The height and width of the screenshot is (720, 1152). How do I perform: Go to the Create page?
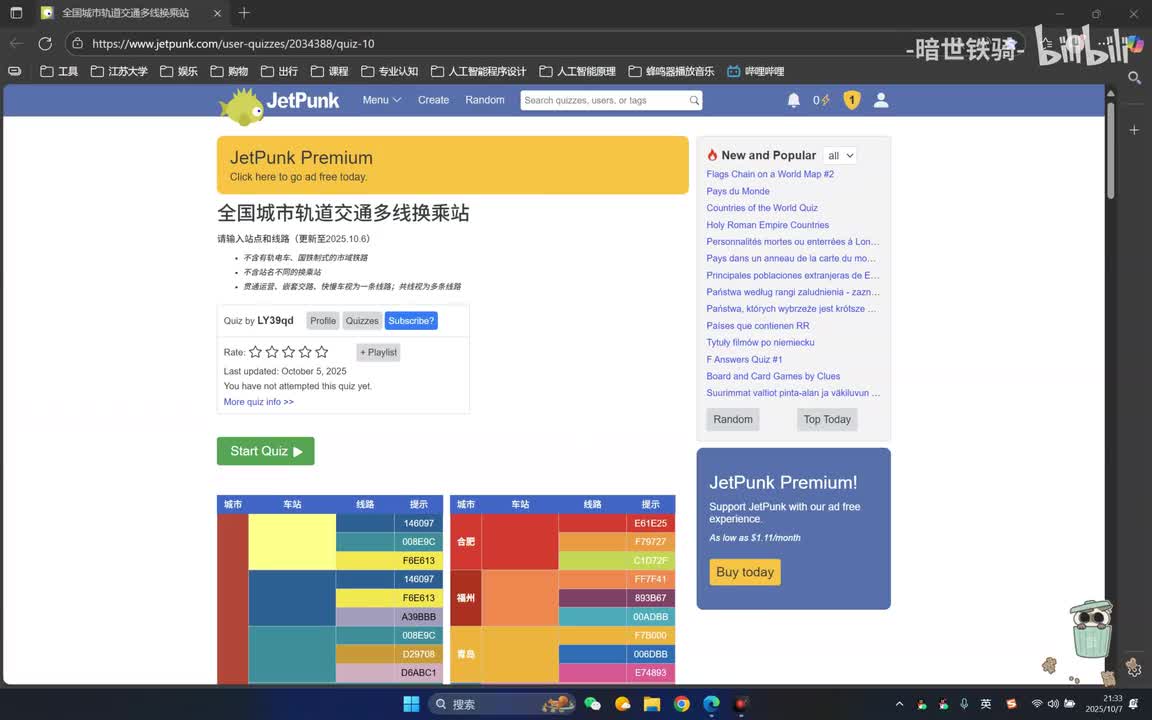click(x=433, y=100)
